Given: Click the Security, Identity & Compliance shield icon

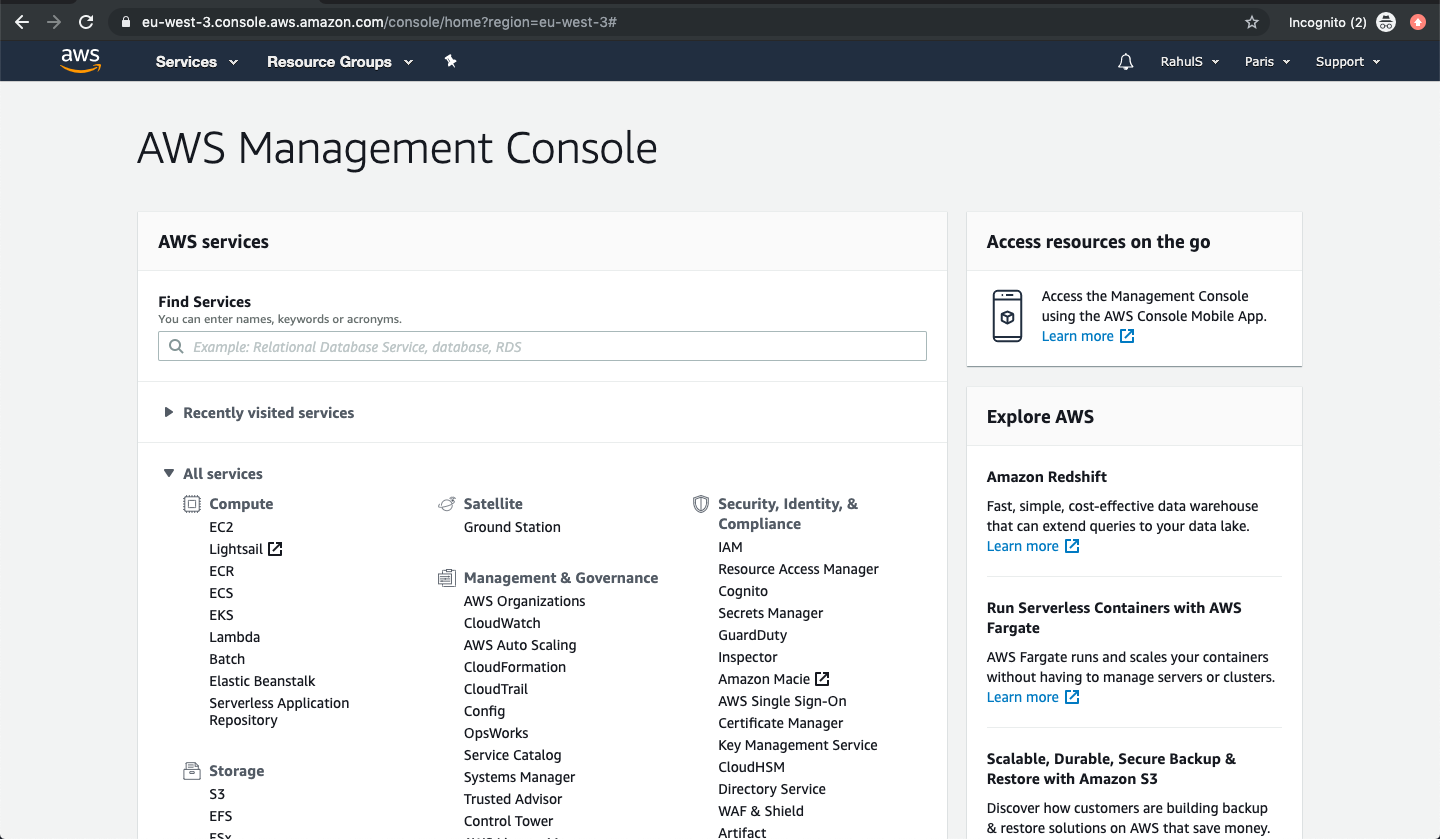Looking at the screenshot, I should 700,504.
